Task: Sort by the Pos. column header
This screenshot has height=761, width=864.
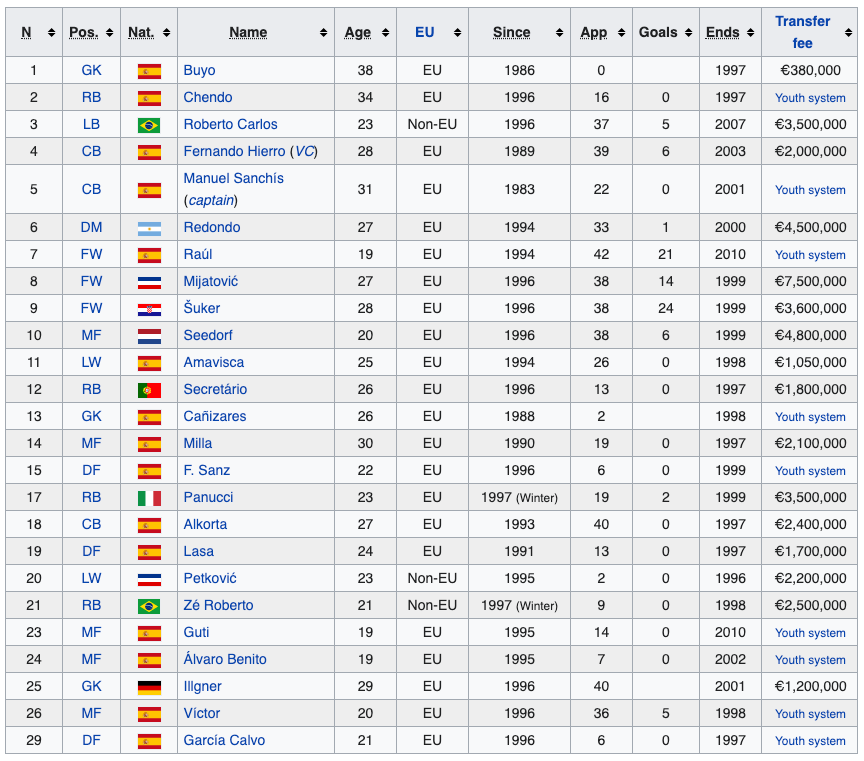Action: tap(83, 32)
